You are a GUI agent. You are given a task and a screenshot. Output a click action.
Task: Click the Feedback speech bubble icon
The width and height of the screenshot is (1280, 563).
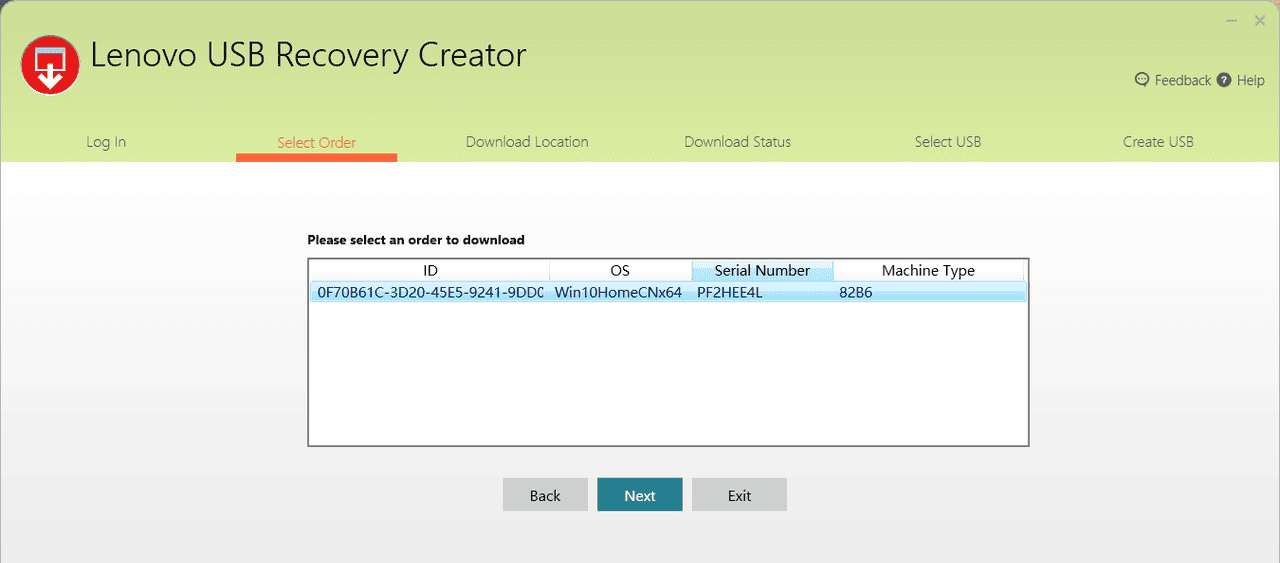[x=1142, y=80]
